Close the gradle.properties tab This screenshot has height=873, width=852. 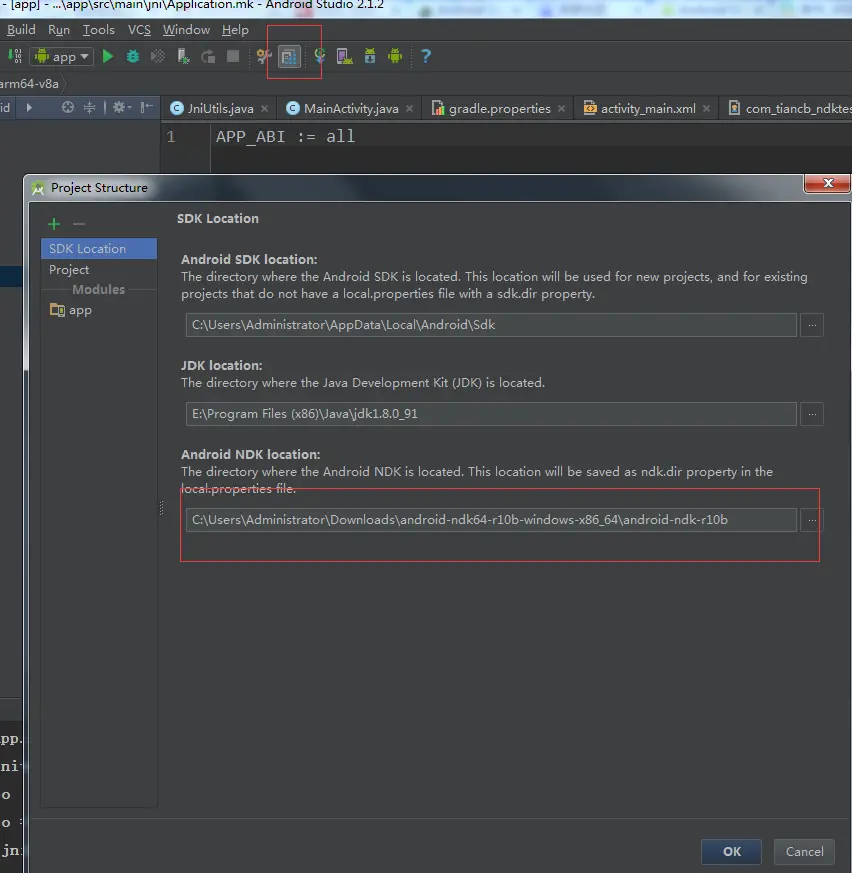tap(561, 109)
